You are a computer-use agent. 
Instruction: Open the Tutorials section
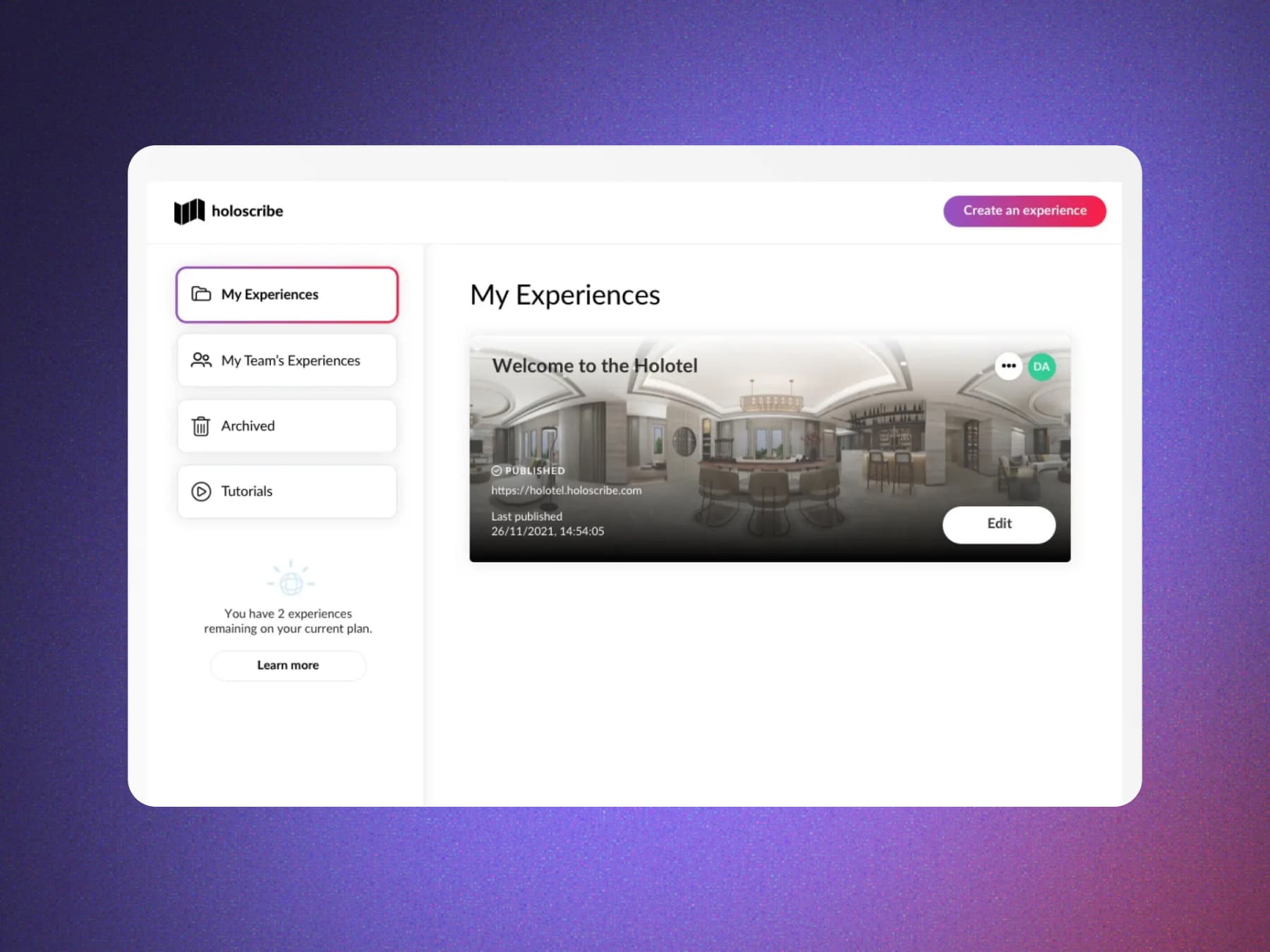(x=286, y=492)
